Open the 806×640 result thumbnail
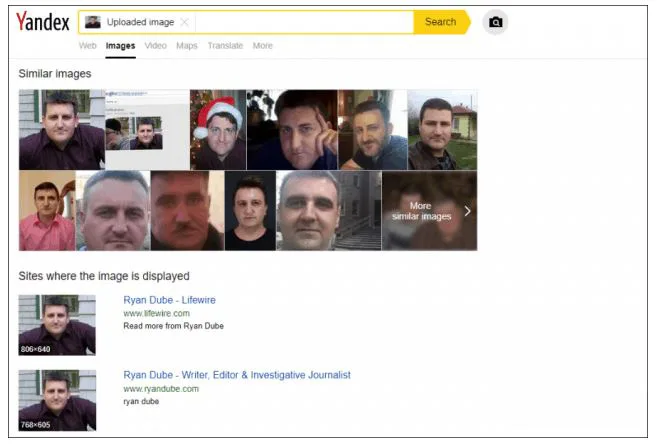This screenshot has height=446, width=657. point(57,325)
